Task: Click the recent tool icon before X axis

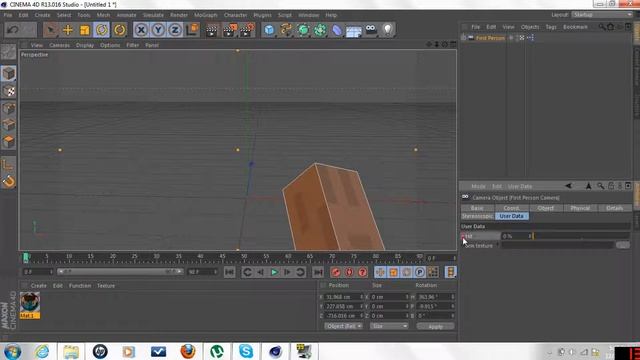Action: click(120, 30)
